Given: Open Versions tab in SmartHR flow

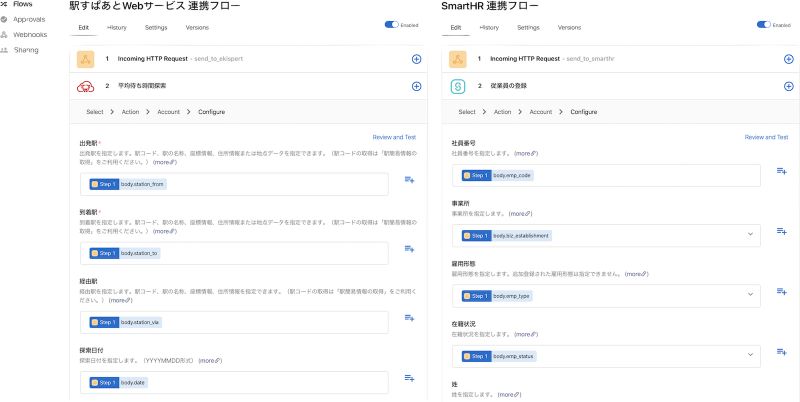Looking at the screenshot, I should (569, 28).
